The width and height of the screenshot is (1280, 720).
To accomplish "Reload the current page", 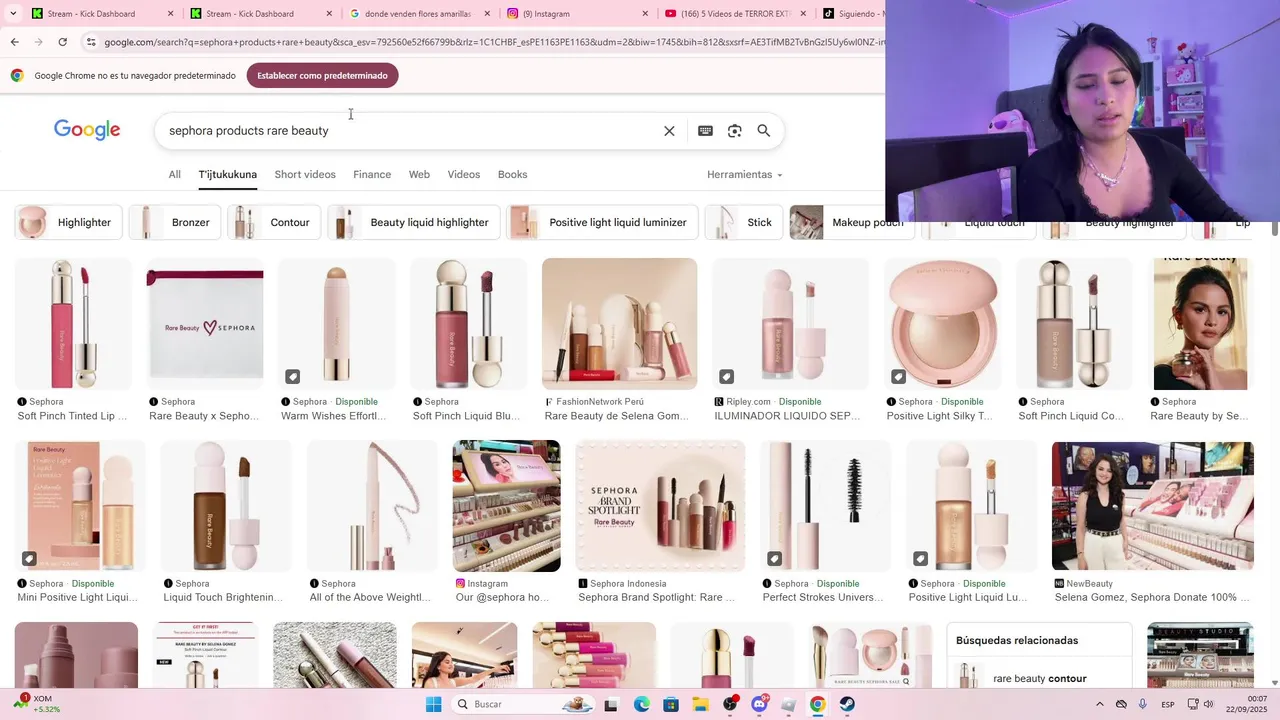I will (62, 42).
